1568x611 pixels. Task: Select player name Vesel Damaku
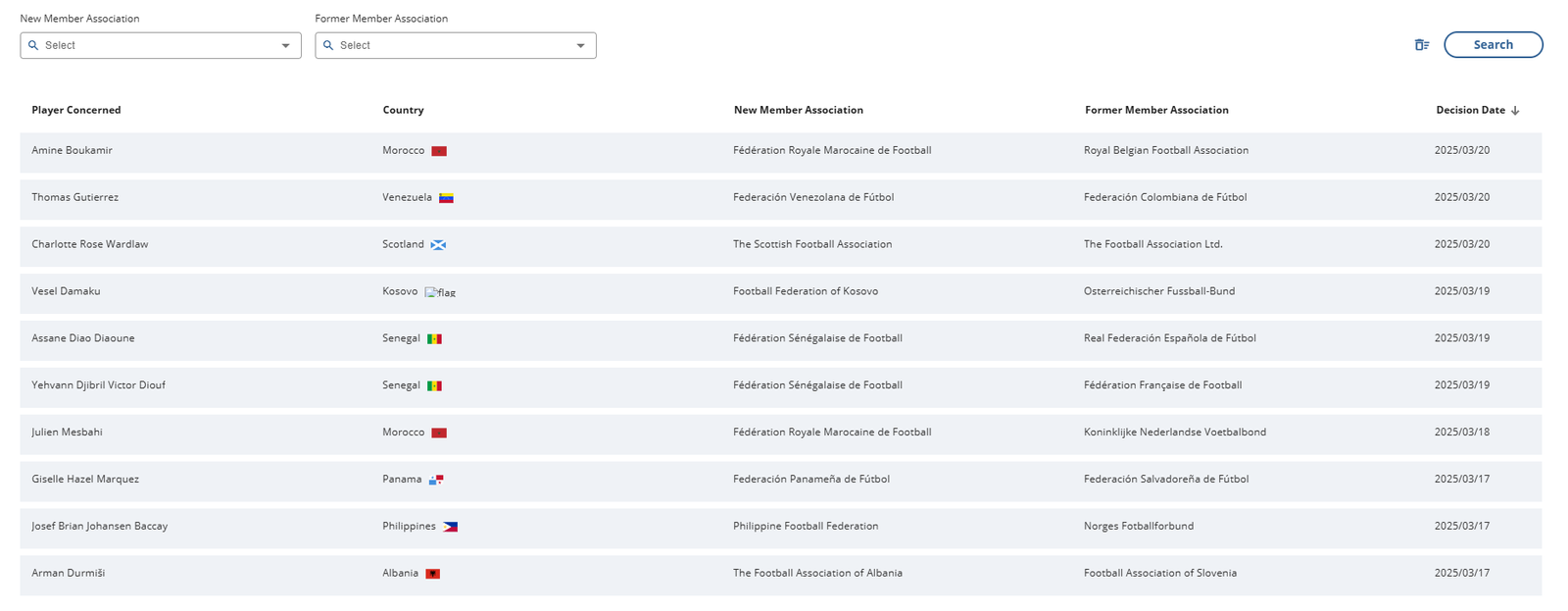point(66,291)
